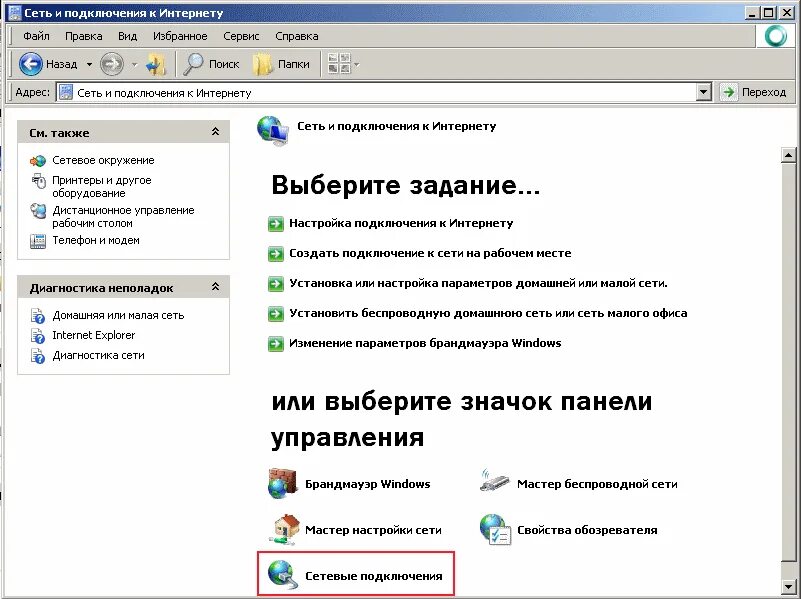The width and height of the screenshot is (801, 599).
Task: Click the Дистанционное управление icon
Action: click(38, 210)
